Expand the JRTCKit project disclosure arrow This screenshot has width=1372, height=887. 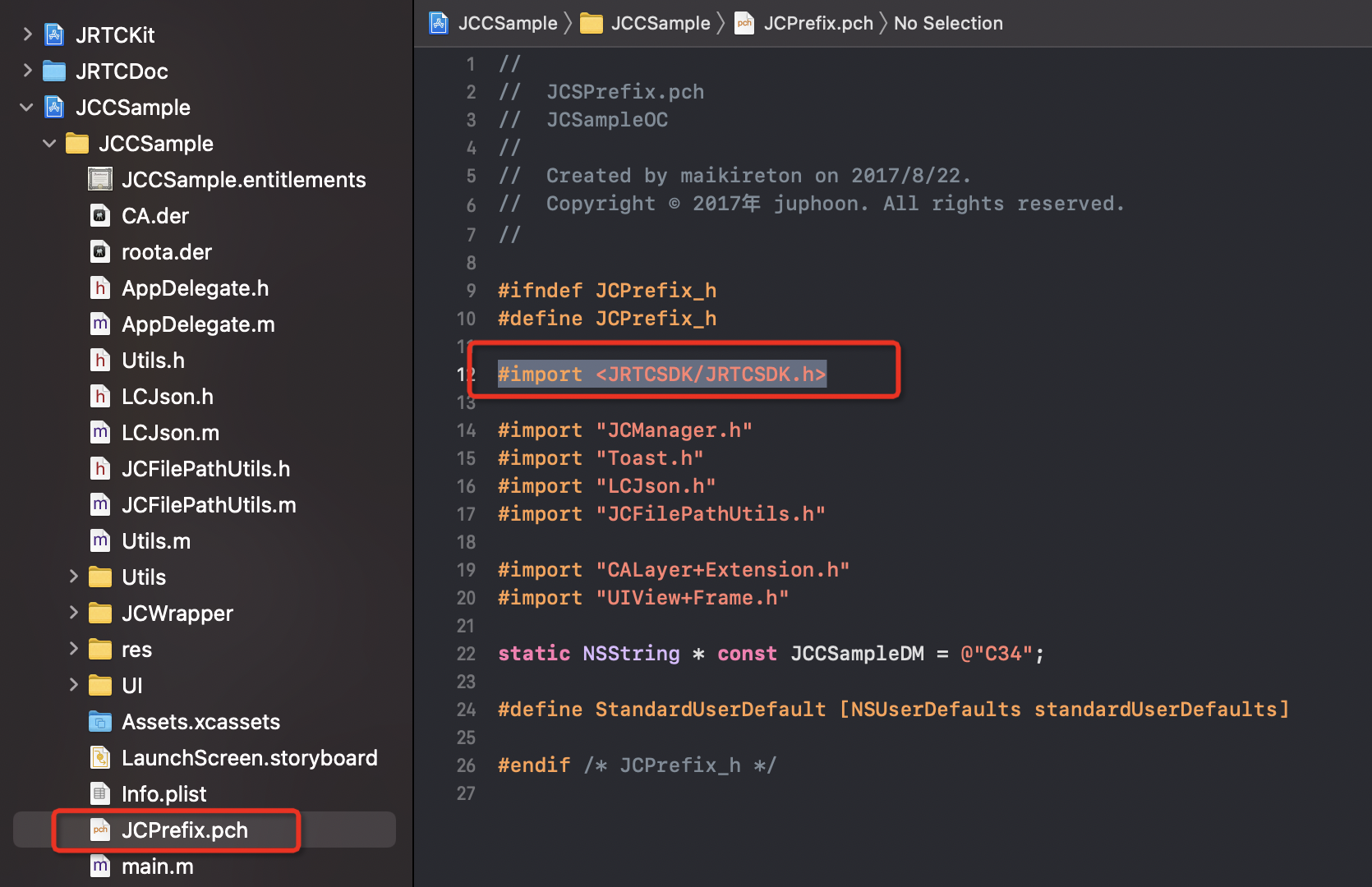point(27,34)
